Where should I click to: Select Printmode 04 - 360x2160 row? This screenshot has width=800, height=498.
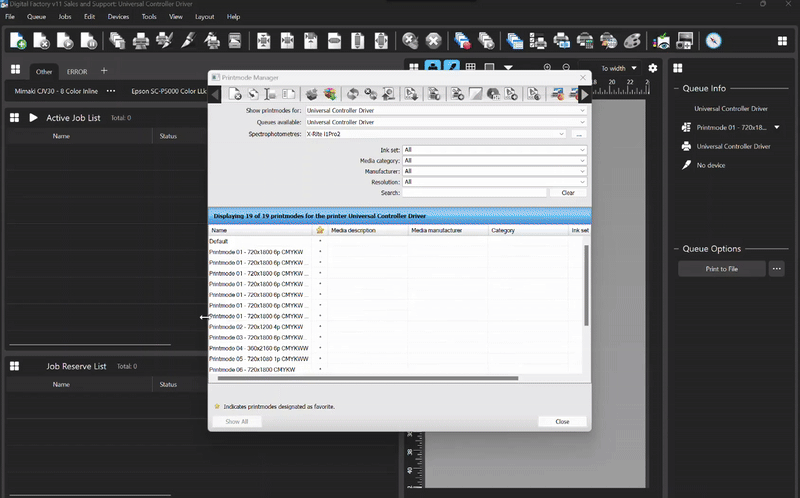tap(256, 348)
